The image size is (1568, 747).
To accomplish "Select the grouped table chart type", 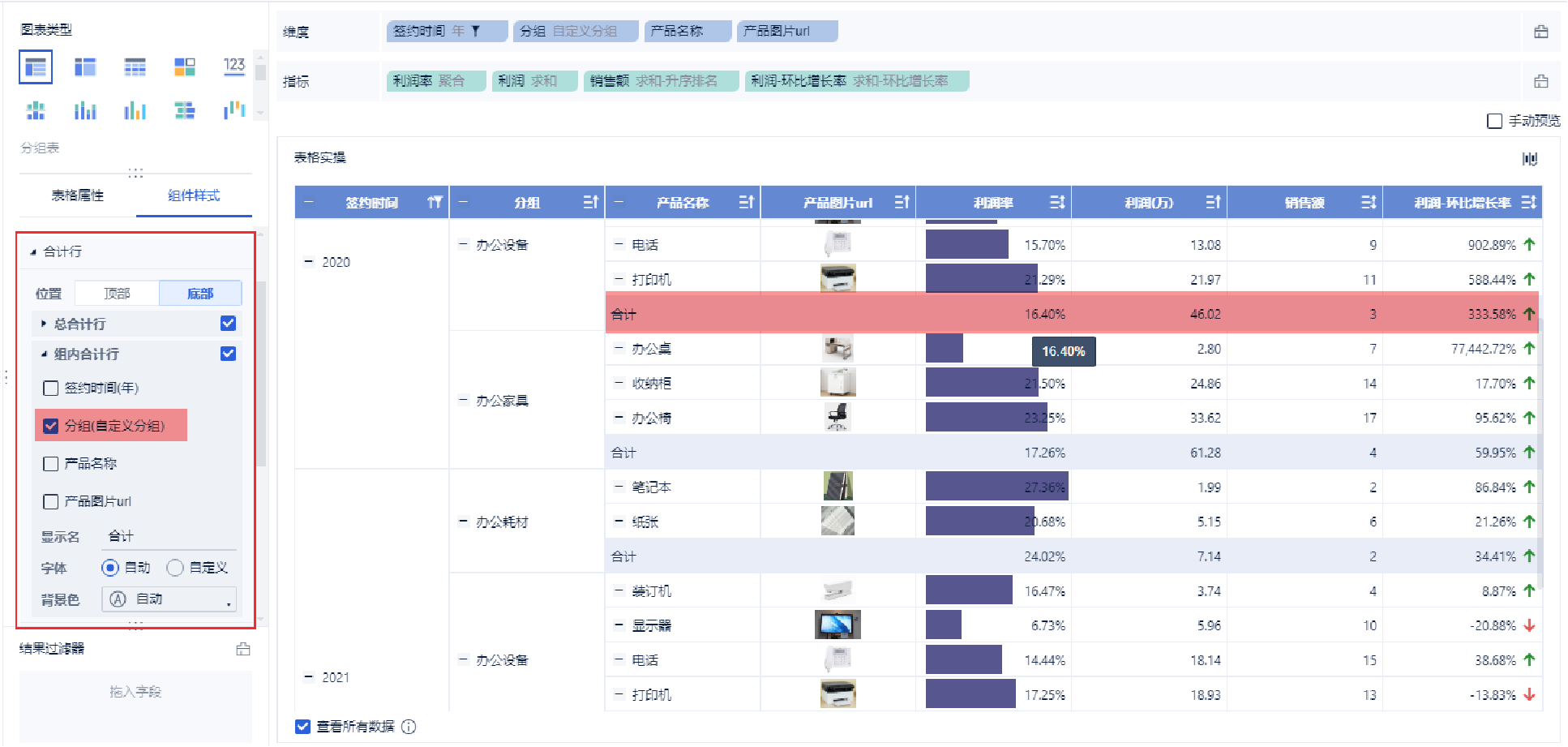I will tap(36, 67).
